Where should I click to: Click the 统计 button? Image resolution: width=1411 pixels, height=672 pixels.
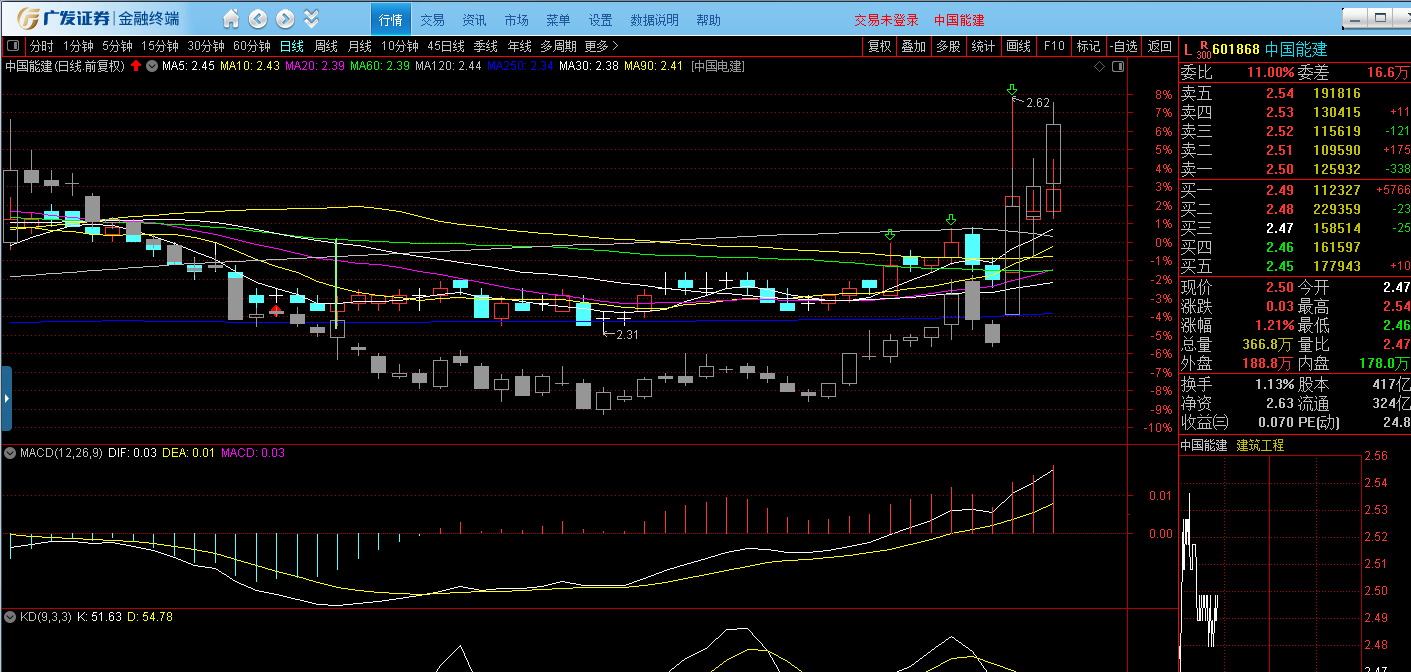point(983,46)
